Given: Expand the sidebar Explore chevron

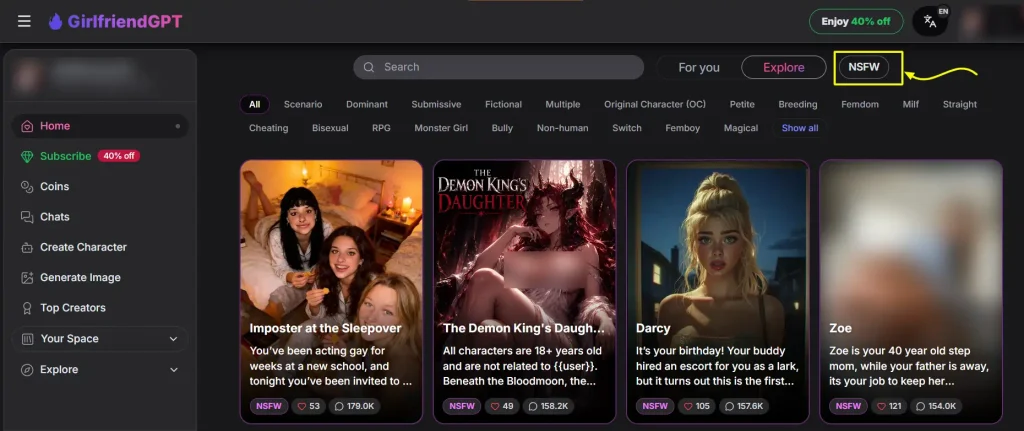Looking at the screenshot, I should click(x=174, y=370).
